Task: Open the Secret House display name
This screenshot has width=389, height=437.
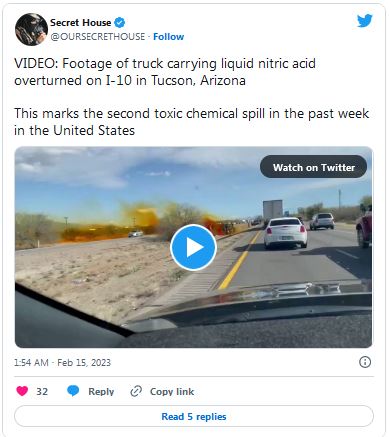Action: [x=80, y=23]
